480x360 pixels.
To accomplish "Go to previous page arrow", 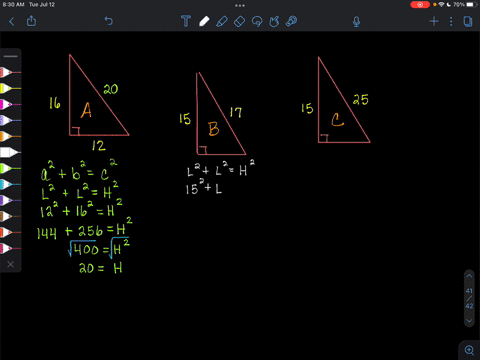I will [x=469, y=276].
